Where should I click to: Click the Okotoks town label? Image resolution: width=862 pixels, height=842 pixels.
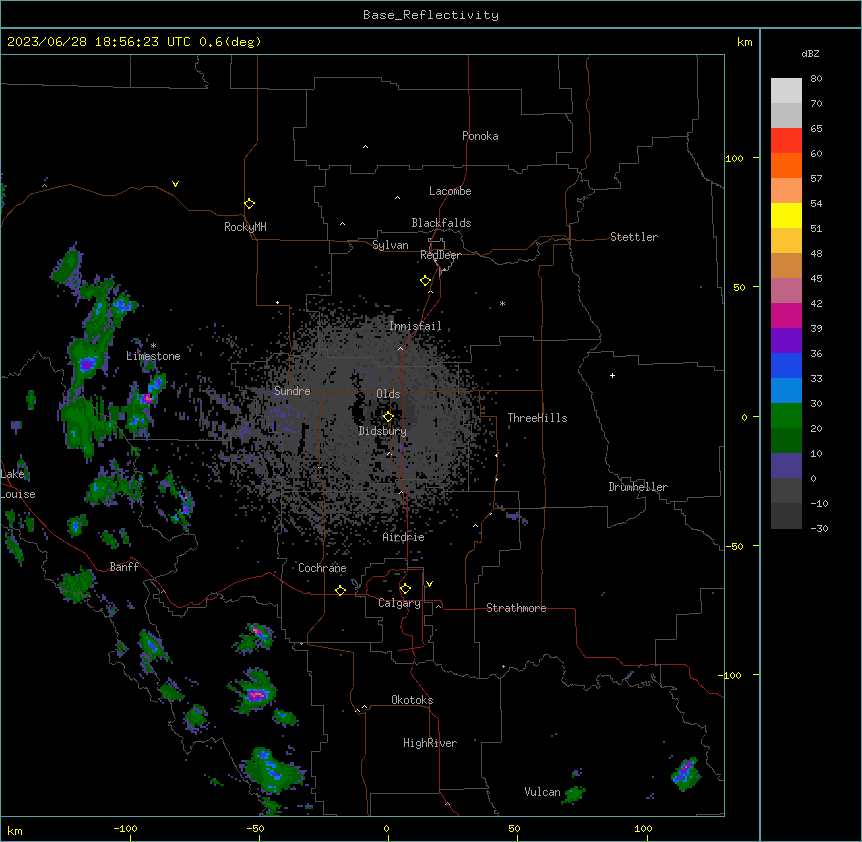click(412, 700)
